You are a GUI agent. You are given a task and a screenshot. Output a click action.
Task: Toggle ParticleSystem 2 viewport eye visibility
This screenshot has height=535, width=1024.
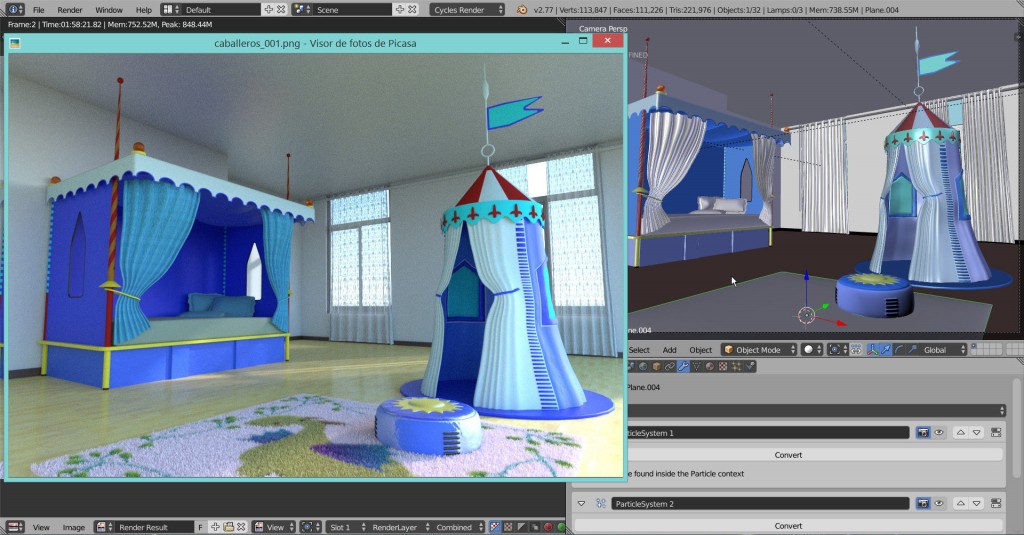pos(939,504)
